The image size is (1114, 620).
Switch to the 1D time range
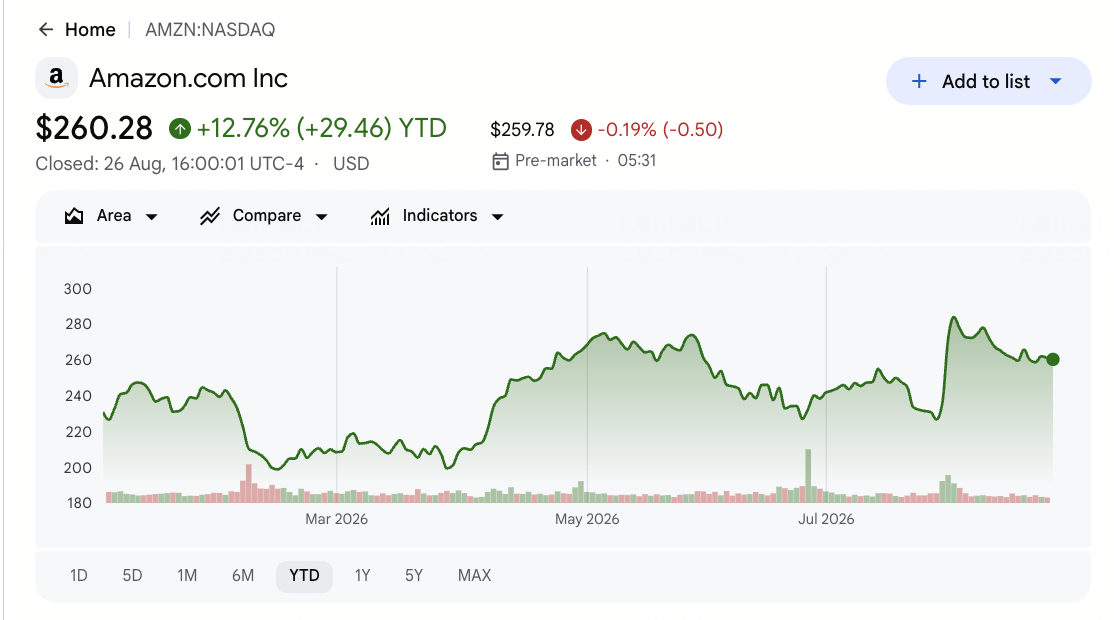click(x=79, y=575)
